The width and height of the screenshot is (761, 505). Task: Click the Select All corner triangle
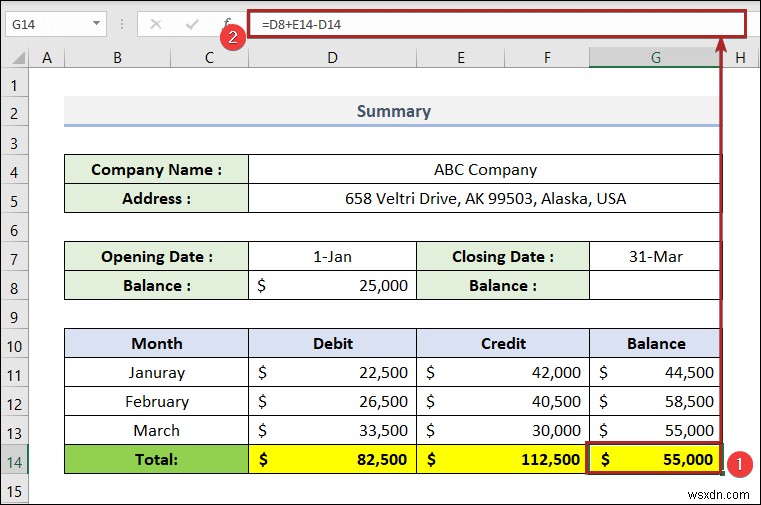[18, 58]
